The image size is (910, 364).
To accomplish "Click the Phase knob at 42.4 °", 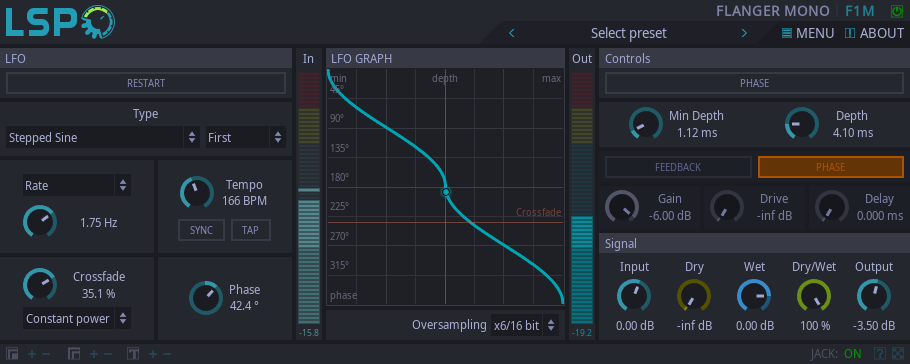I will tap(206, 298).
